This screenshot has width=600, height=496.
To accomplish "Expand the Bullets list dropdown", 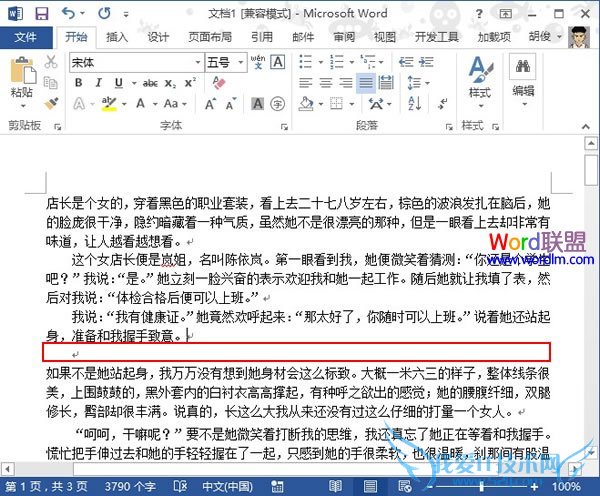I will [x=321, y=62].
